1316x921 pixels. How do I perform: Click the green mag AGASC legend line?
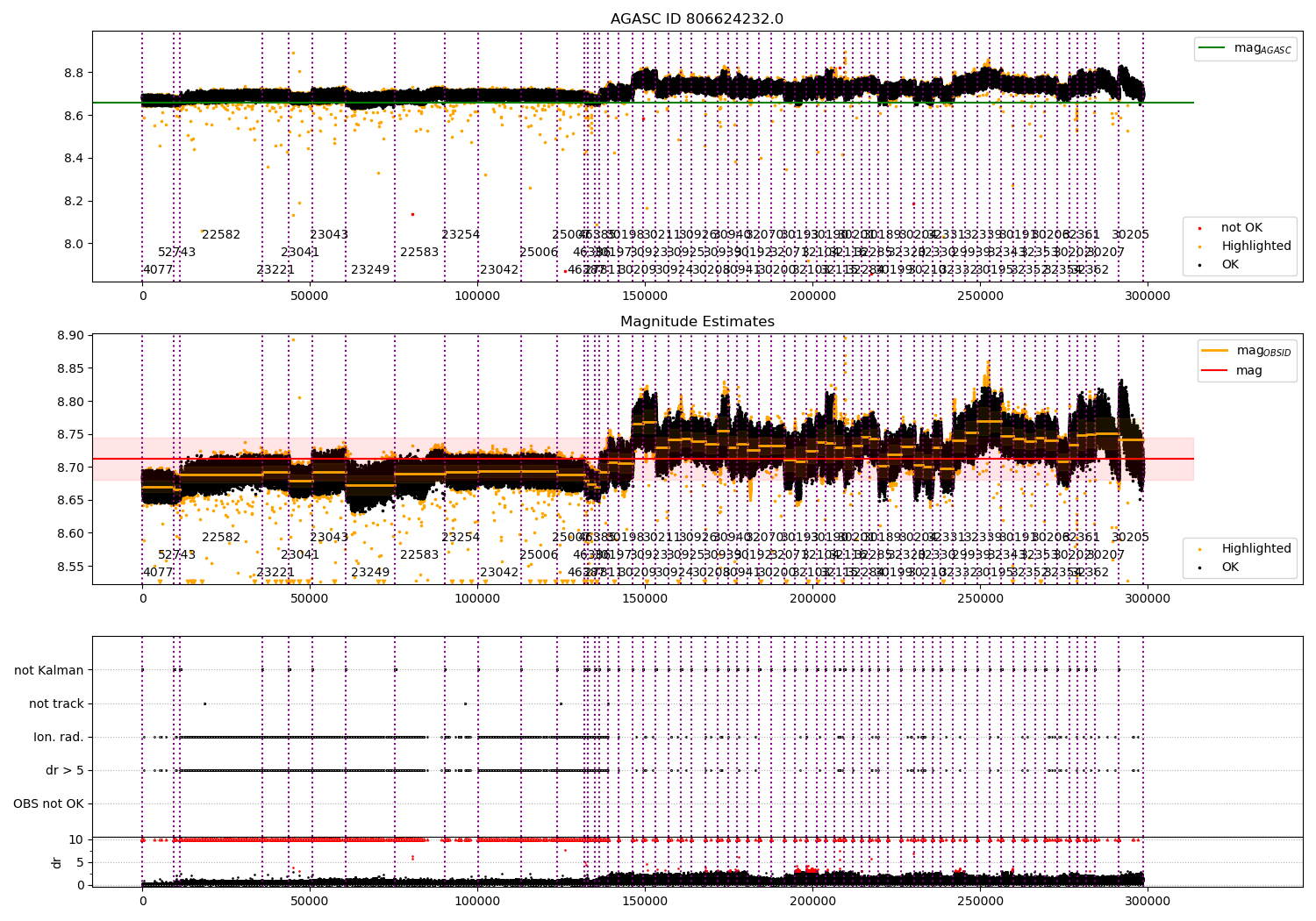point(1213,48)
